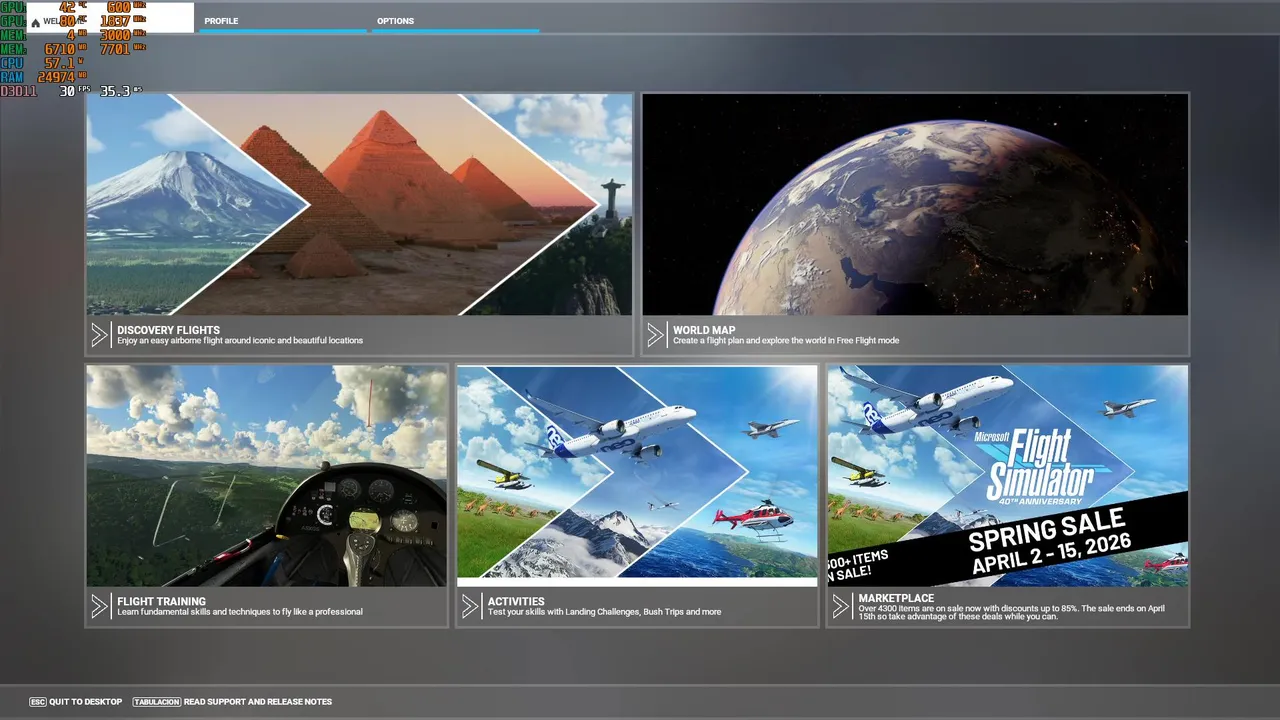Open the Spring Sale Marketplace banner image
The height and width of the screenshot is (720, 1280).
click(1008, 476)
